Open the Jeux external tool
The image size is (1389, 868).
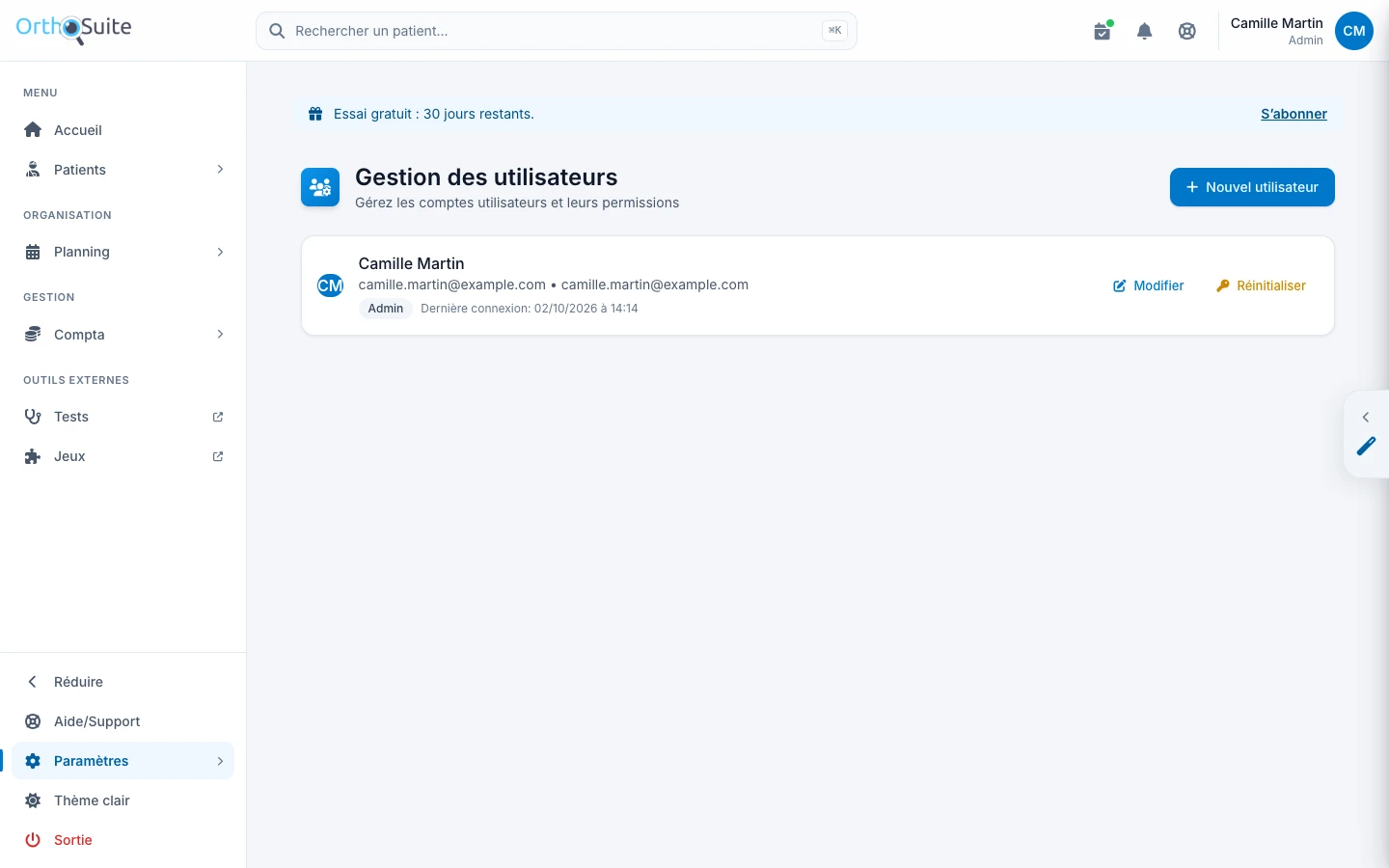pyautogui.click(x=123, y=456)
